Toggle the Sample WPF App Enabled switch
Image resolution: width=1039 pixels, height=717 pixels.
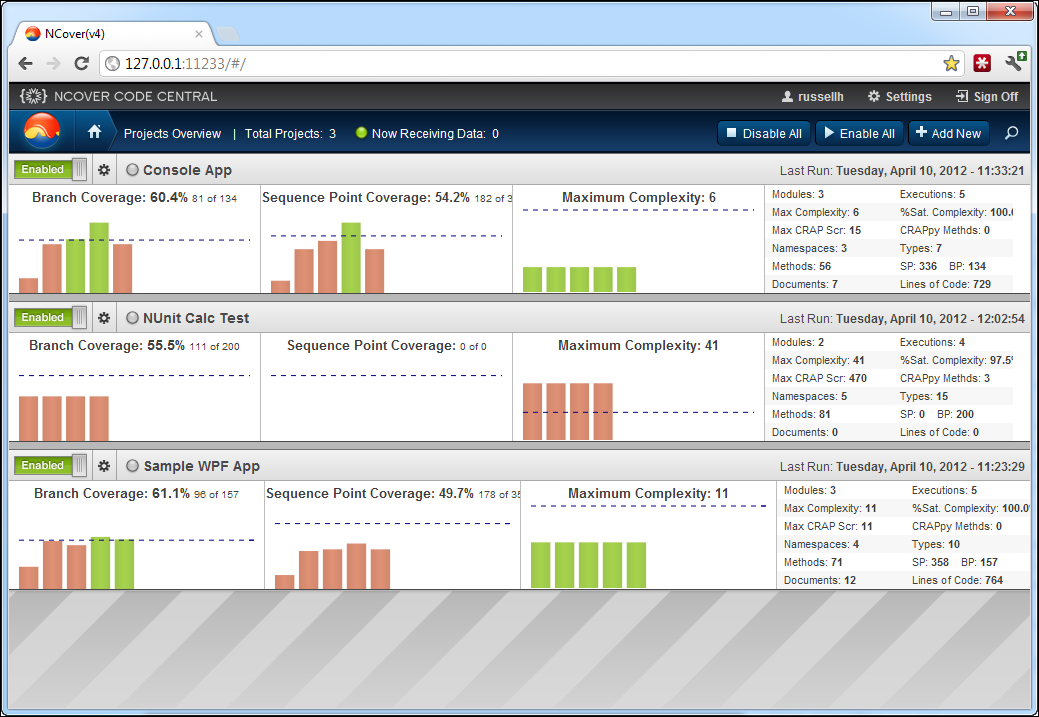[x=50, y=465]
